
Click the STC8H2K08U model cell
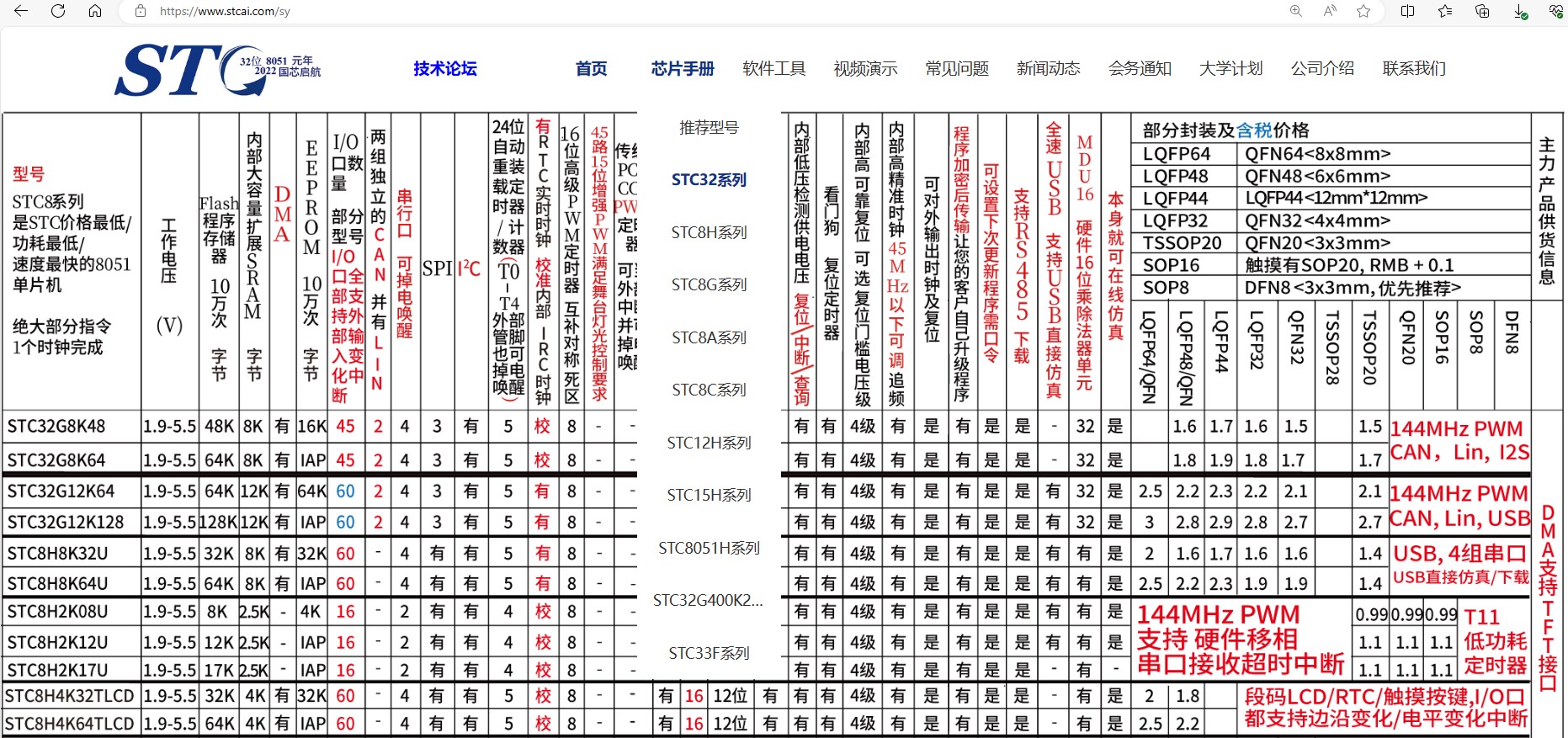57,612
